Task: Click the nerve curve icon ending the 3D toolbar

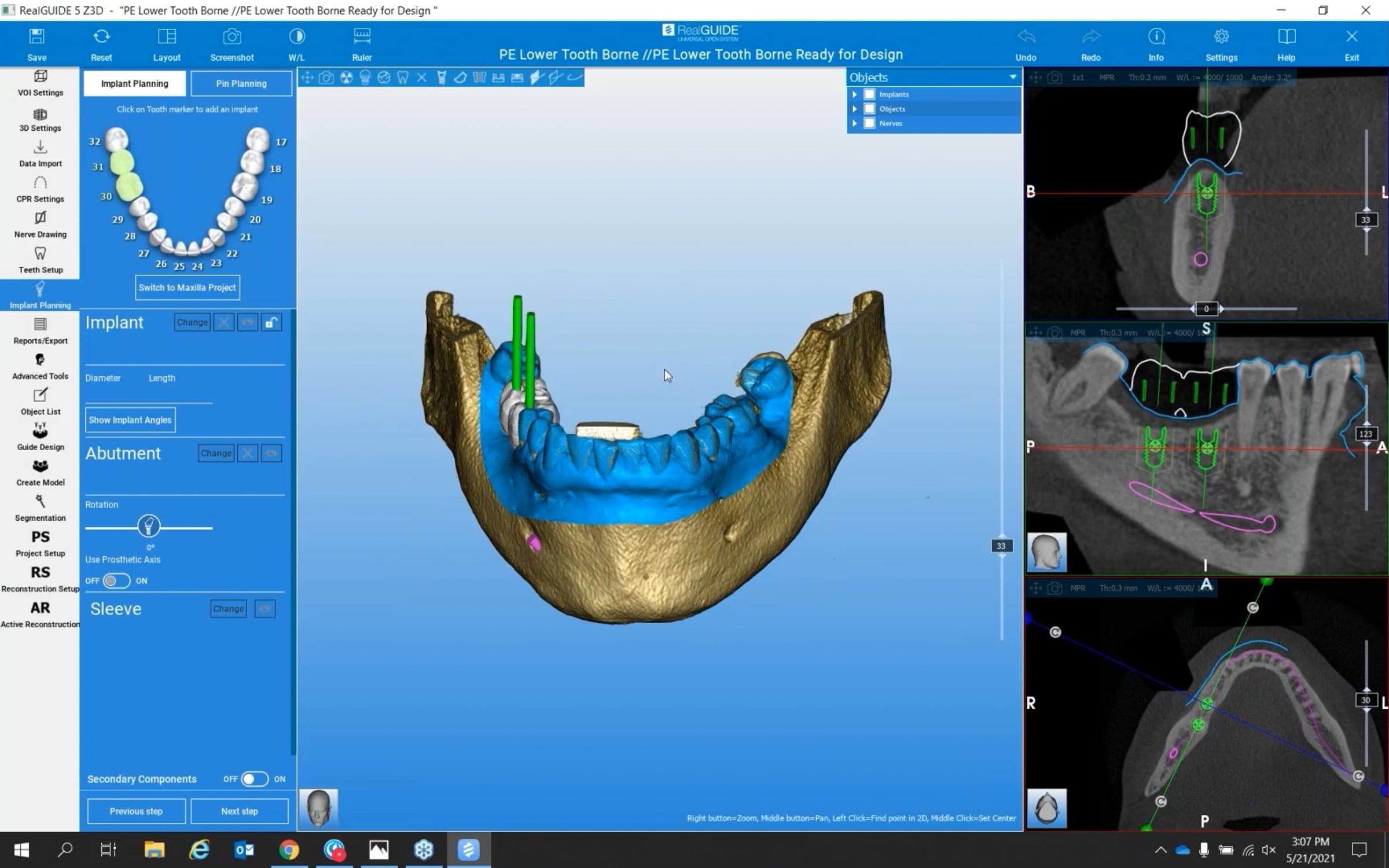Action: point(575,78)
